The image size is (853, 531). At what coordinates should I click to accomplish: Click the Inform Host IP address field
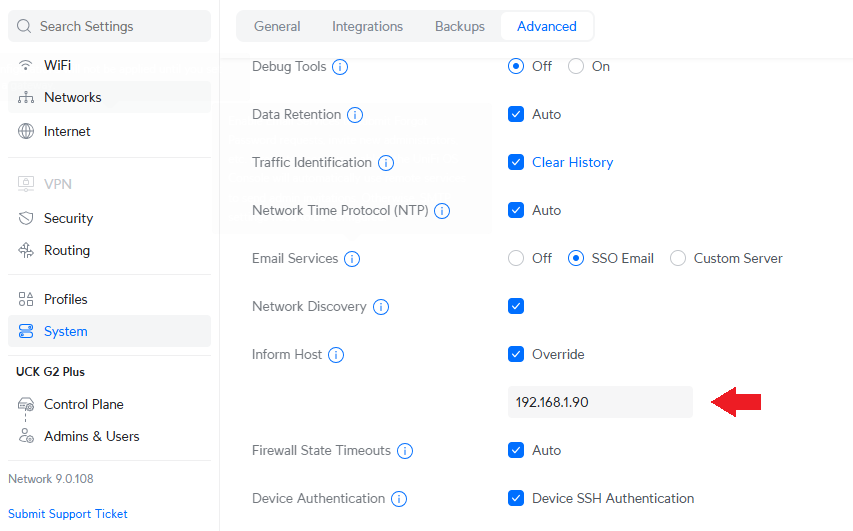pos(600,402)
